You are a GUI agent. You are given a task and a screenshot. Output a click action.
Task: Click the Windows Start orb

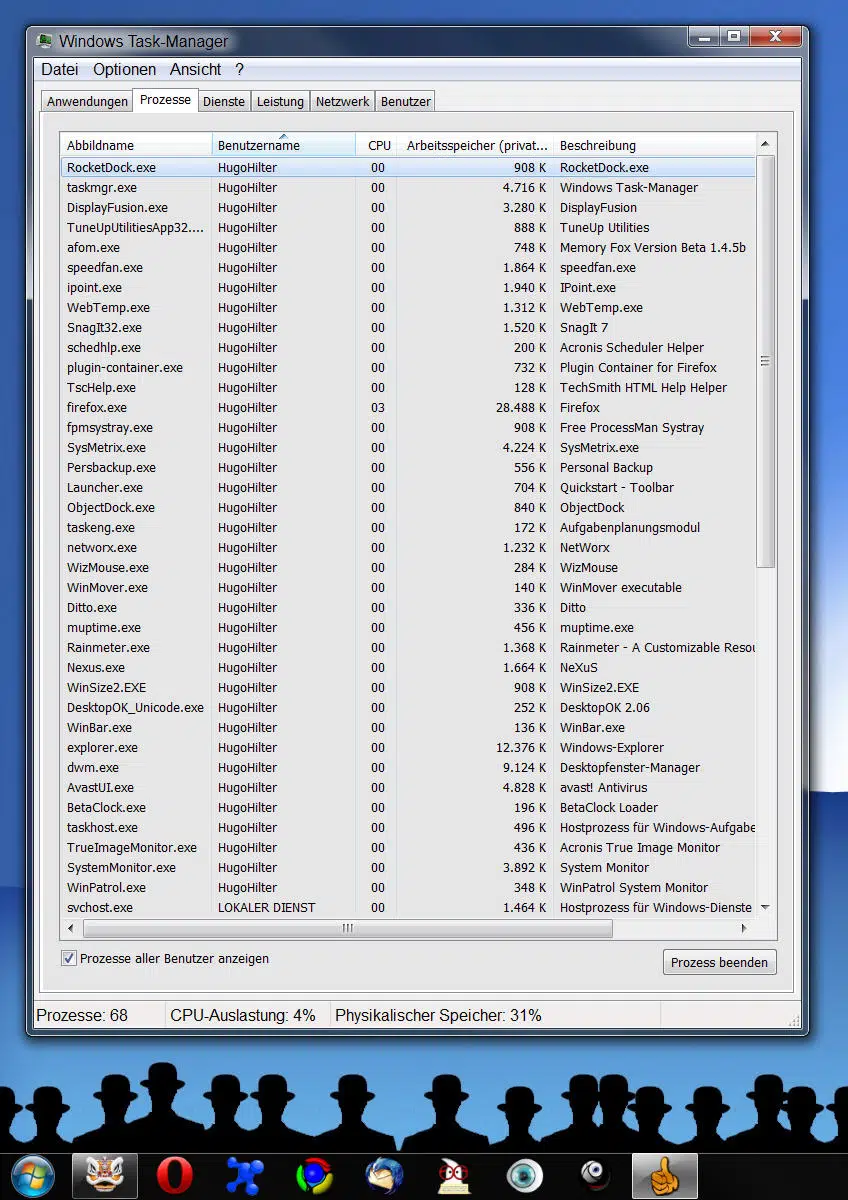click(32, 1175)
